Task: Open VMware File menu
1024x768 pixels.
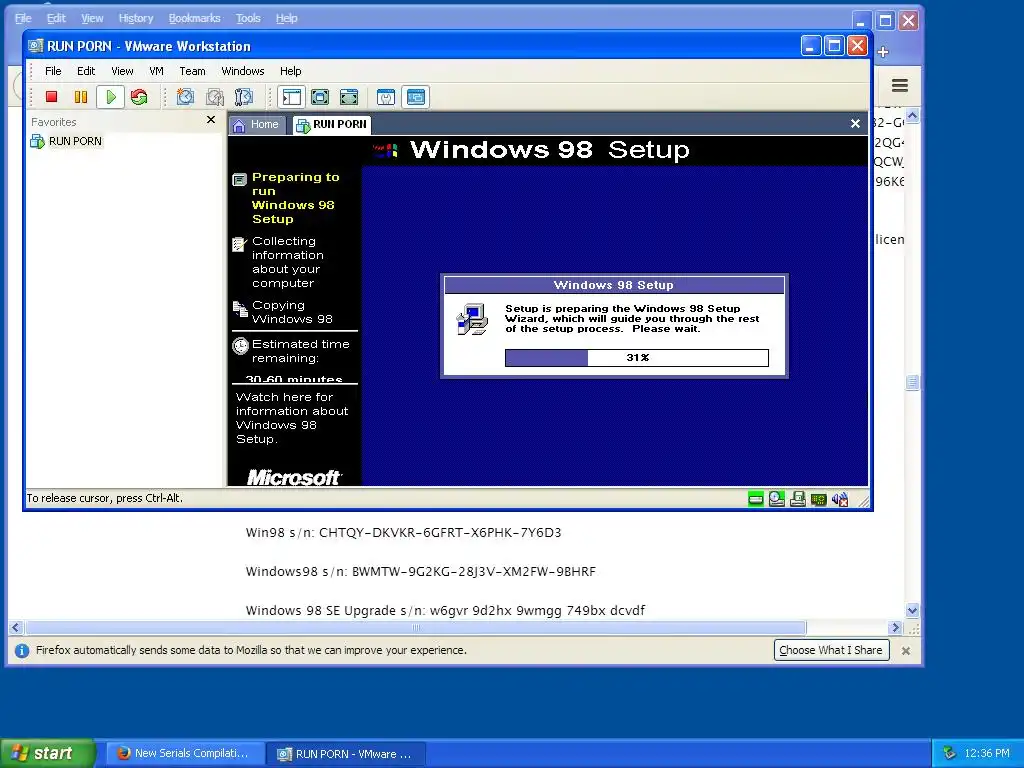Action: tap(53, 71)
